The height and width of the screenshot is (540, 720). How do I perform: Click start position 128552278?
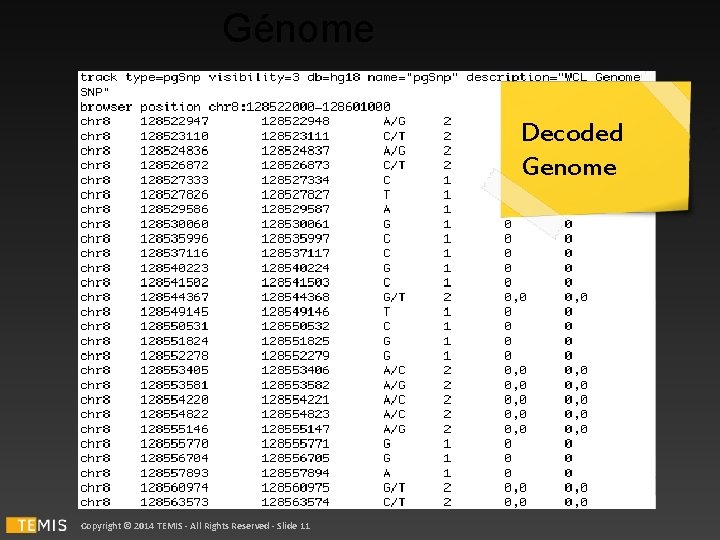click(x=174, y=356)
